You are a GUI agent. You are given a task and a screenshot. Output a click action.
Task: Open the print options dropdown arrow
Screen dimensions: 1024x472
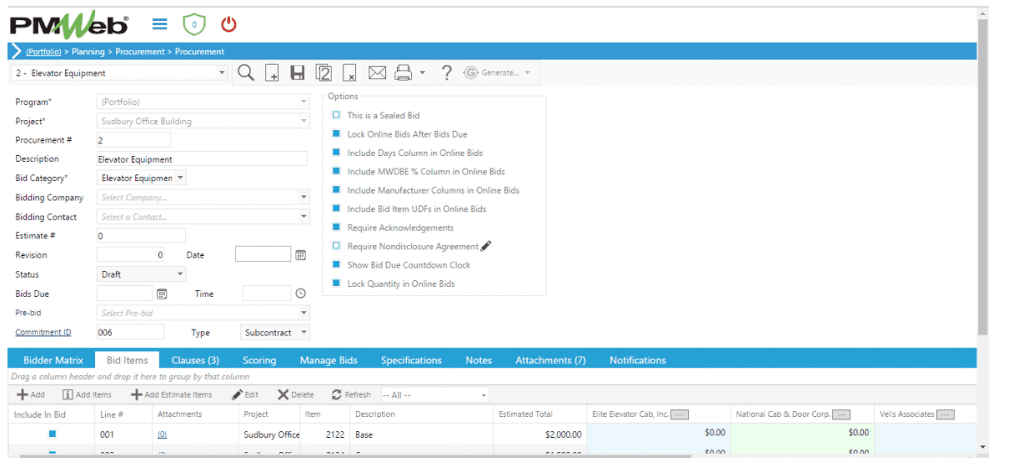422,73
